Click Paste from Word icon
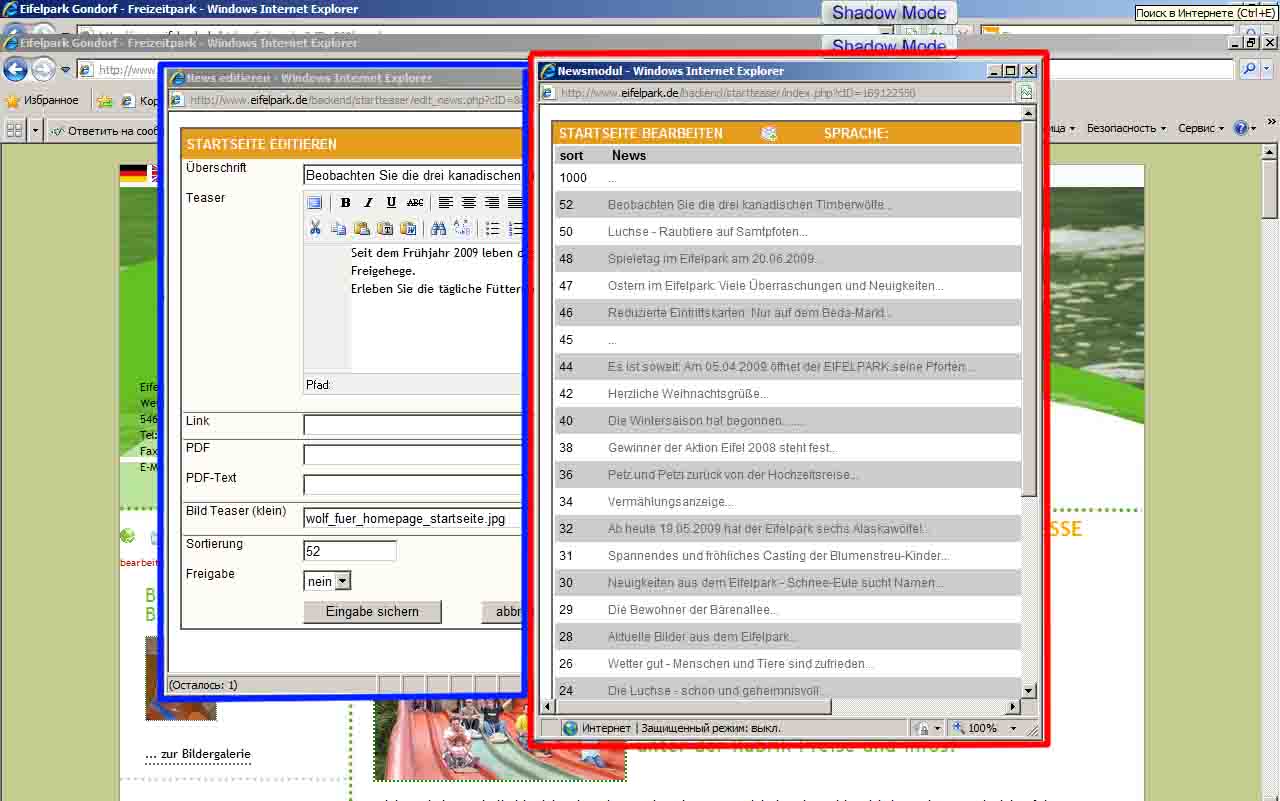 (407, 228)
